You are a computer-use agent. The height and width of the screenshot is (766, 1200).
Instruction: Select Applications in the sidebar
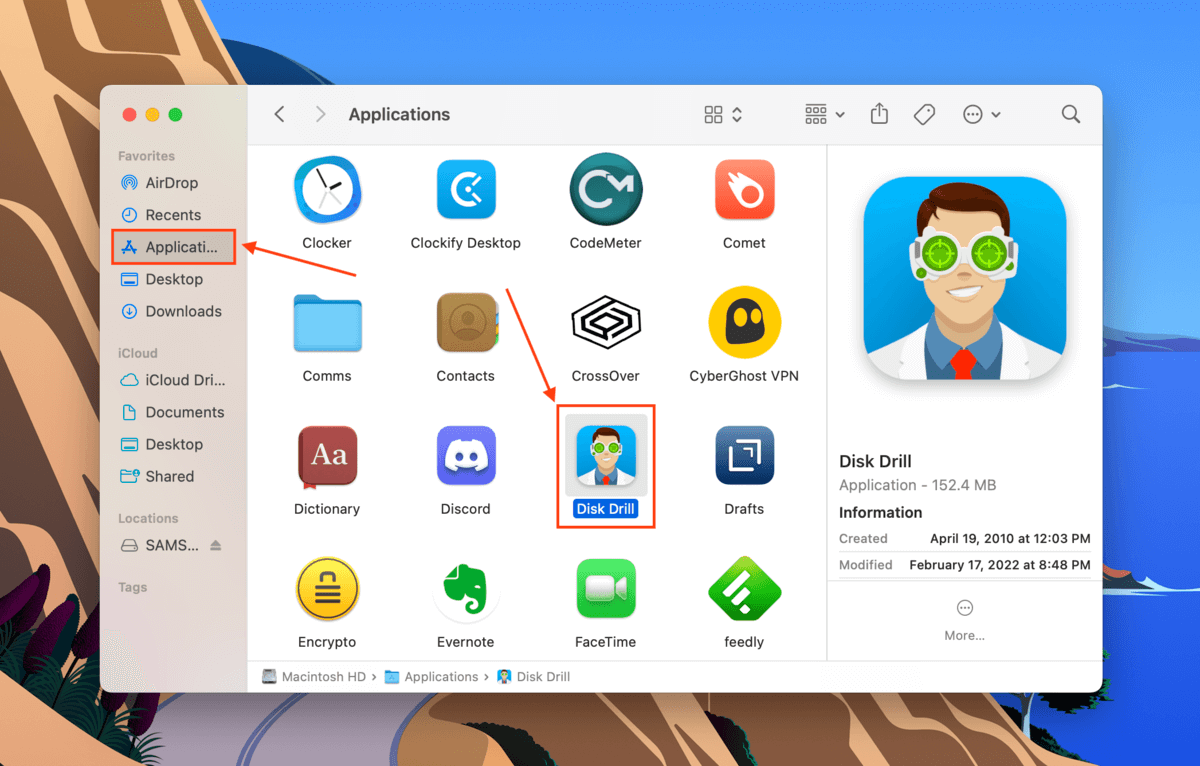pyautogui.click(x=174, y=247)
